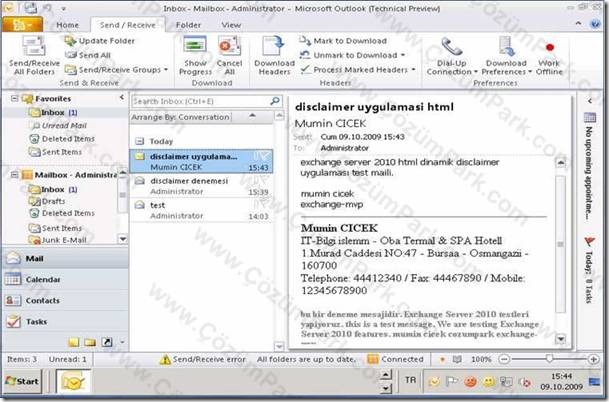The height and width of the screenshot is (402, 609).
Task: Open the orange File menu button
Action: [x=22, y=24]
